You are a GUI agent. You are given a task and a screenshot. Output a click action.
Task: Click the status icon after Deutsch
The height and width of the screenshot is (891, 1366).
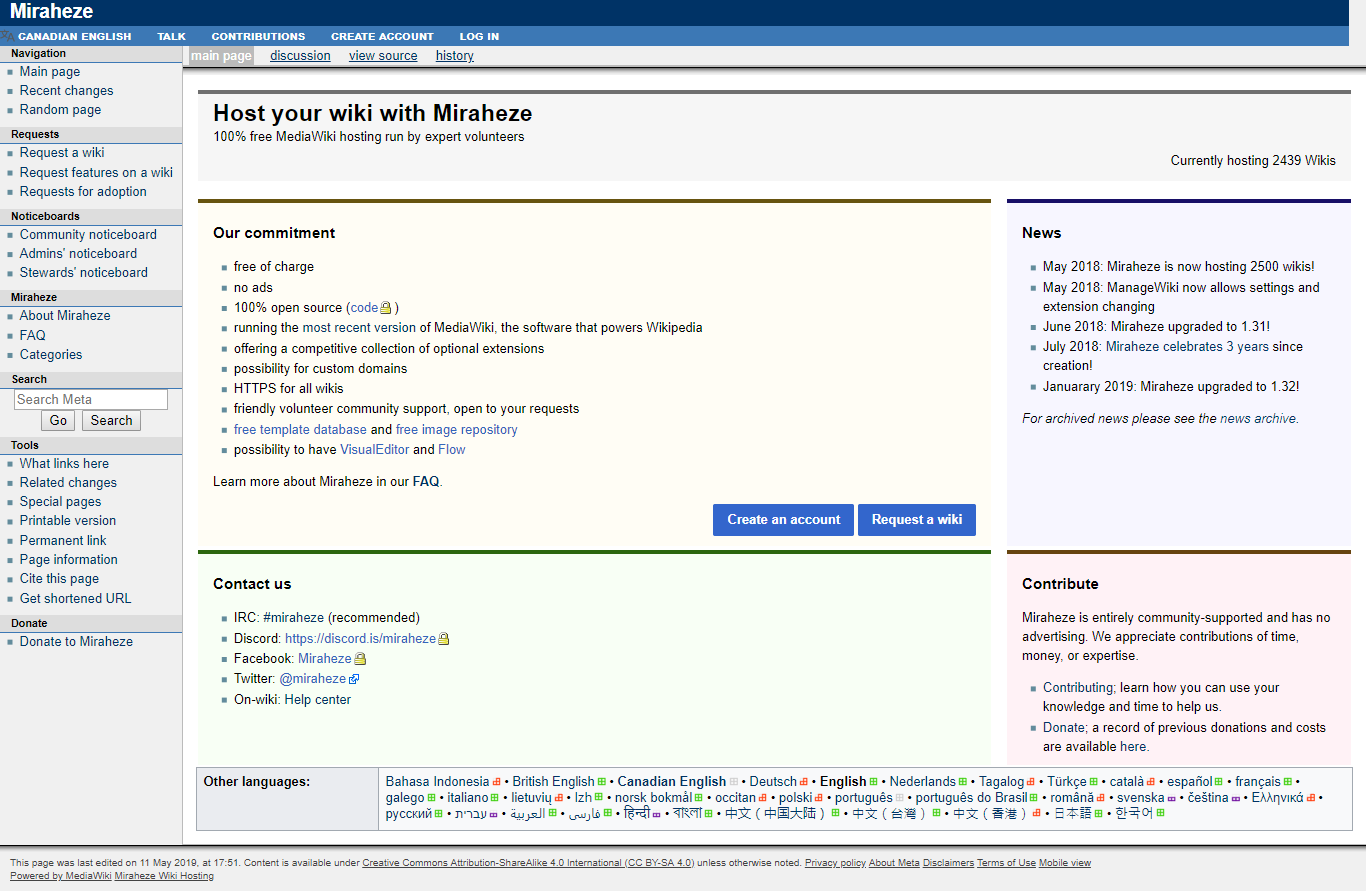(804, 782)
